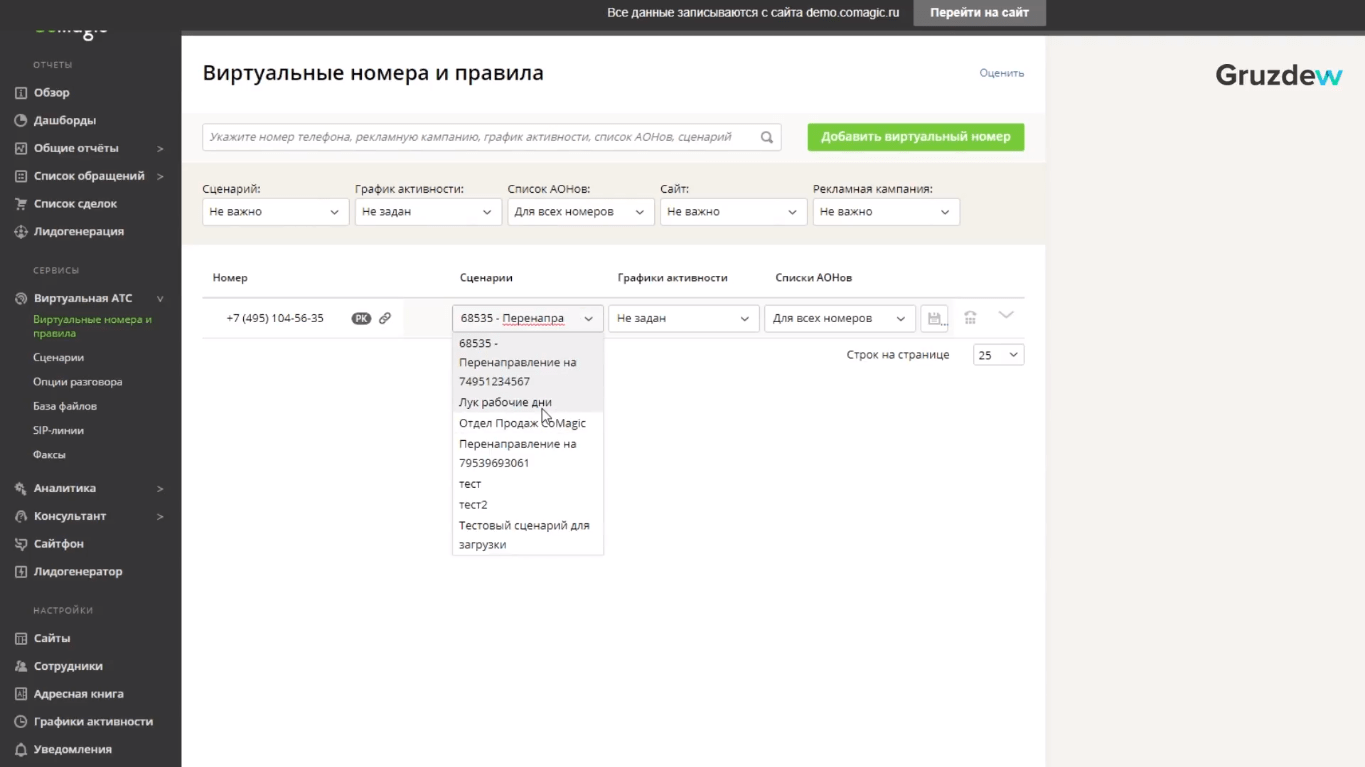Expand number row details with chevron

pos(1006,315)
